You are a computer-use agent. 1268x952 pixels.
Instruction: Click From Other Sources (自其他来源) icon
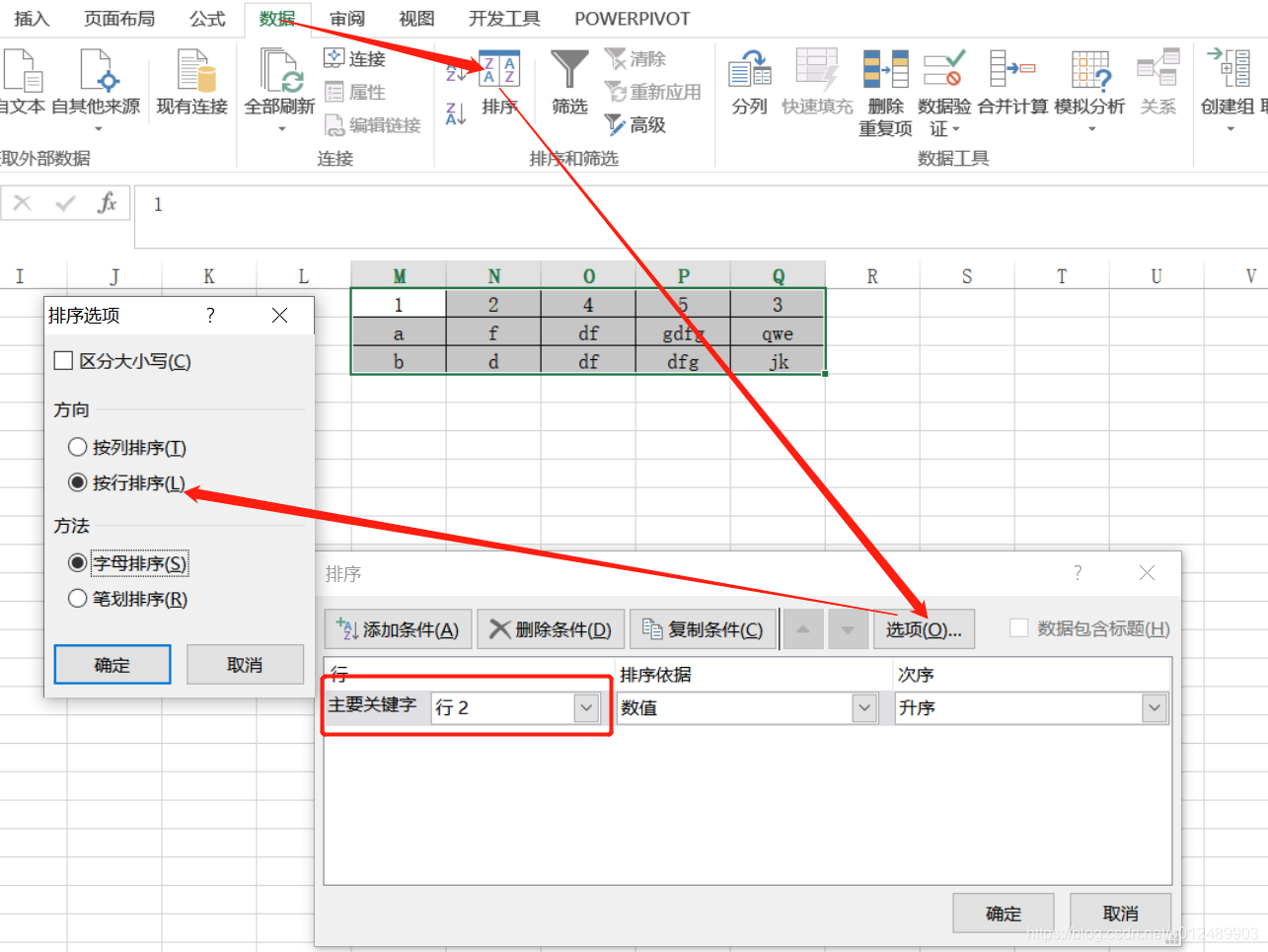point(98,70)
